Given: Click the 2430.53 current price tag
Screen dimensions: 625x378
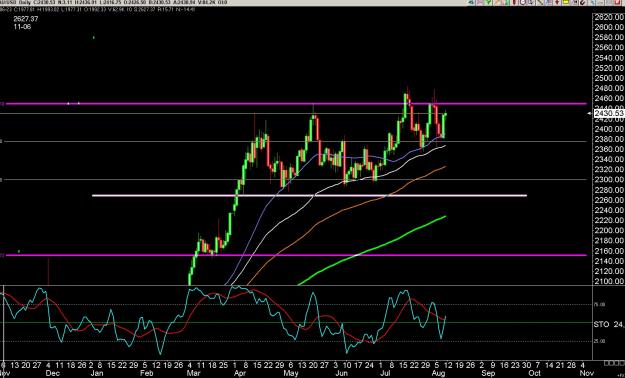Looking at the screenshot, I should pos(608,114).
